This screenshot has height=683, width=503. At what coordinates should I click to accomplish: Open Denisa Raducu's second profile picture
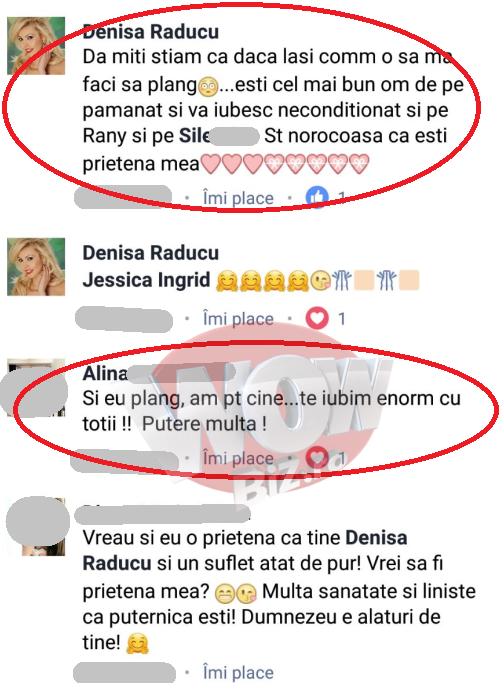36,267
